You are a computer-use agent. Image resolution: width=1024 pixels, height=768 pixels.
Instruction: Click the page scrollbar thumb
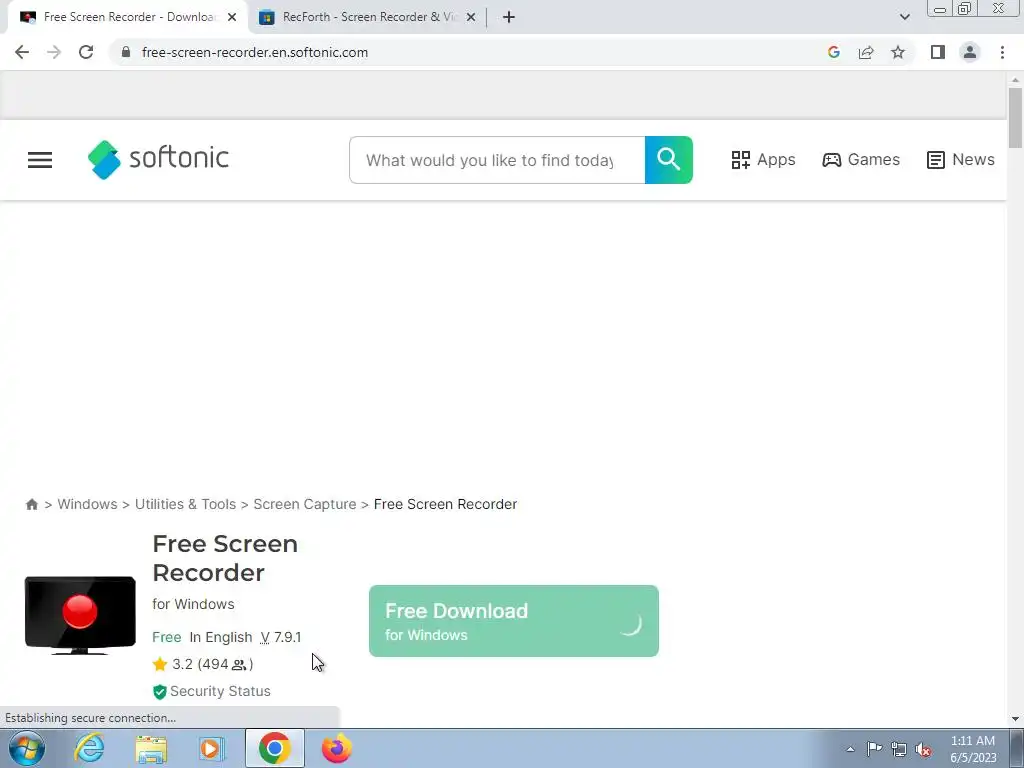(1015, 118)
